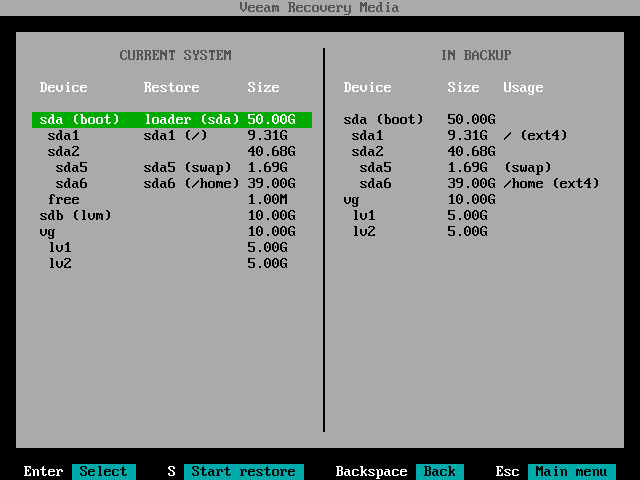
Task: Click /home (ext4) usage entry in backup
Action: pyautogui.click(x=551, y=184)
